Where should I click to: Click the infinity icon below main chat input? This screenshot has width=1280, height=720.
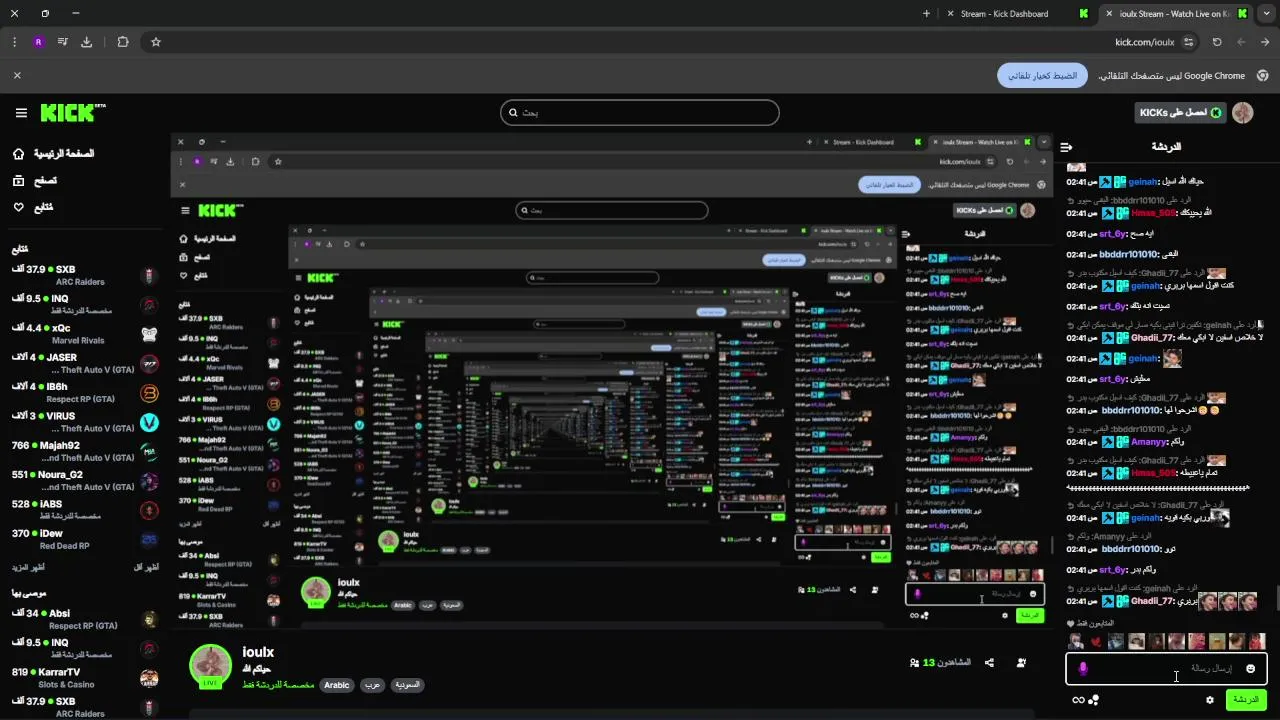click(1078, 700)
